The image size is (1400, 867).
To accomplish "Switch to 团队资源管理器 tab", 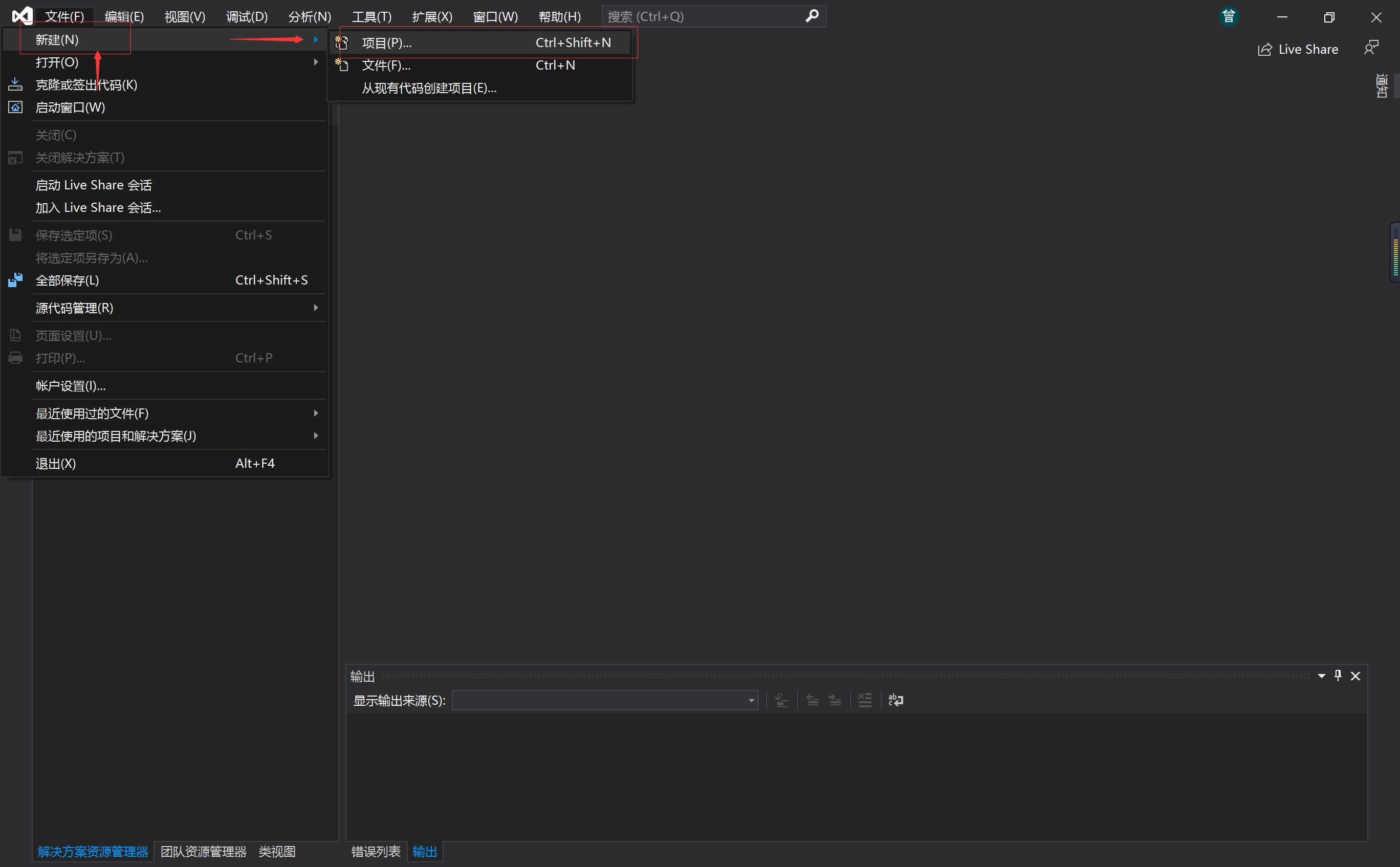I will 204,851.
